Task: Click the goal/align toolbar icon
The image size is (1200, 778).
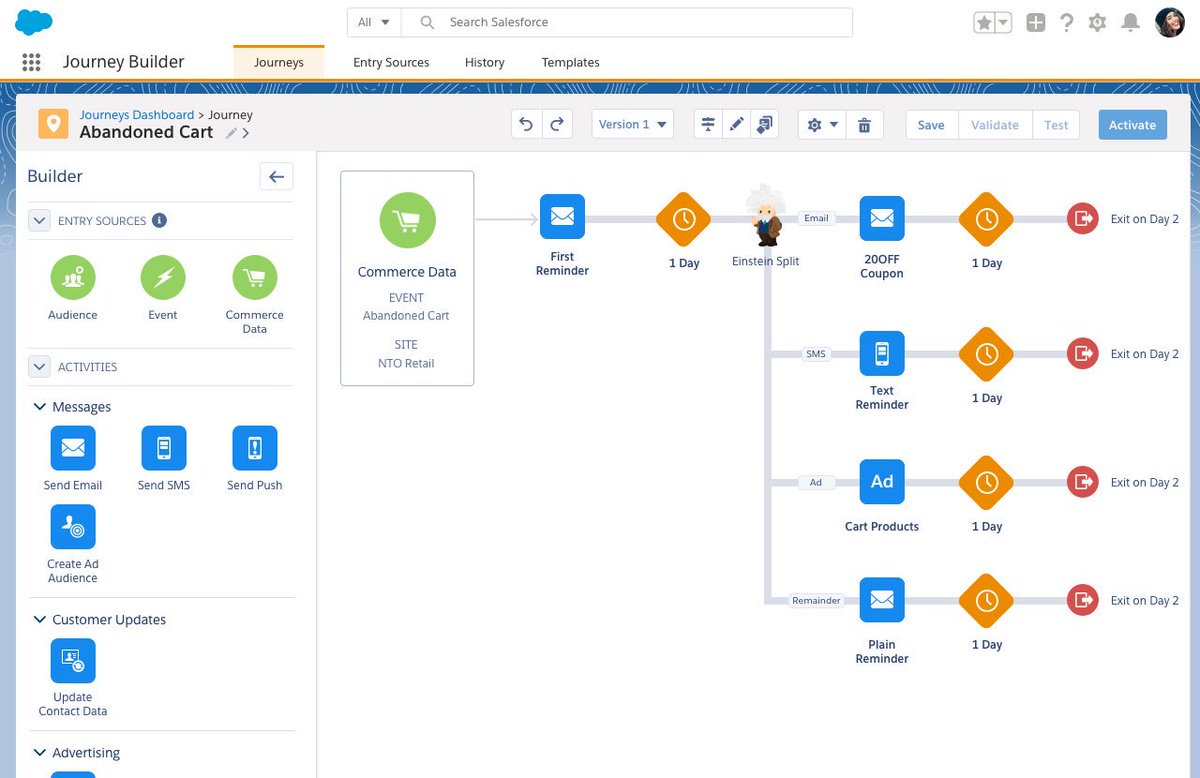Action: pyautogui.click(x=708, y=125)
